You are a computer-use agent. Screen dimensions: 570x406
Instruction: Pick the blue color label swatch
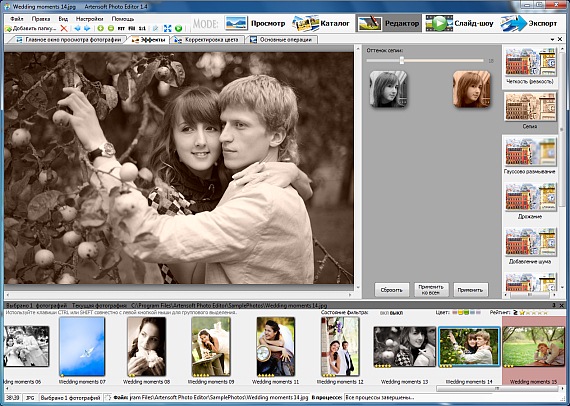point(472,312)
